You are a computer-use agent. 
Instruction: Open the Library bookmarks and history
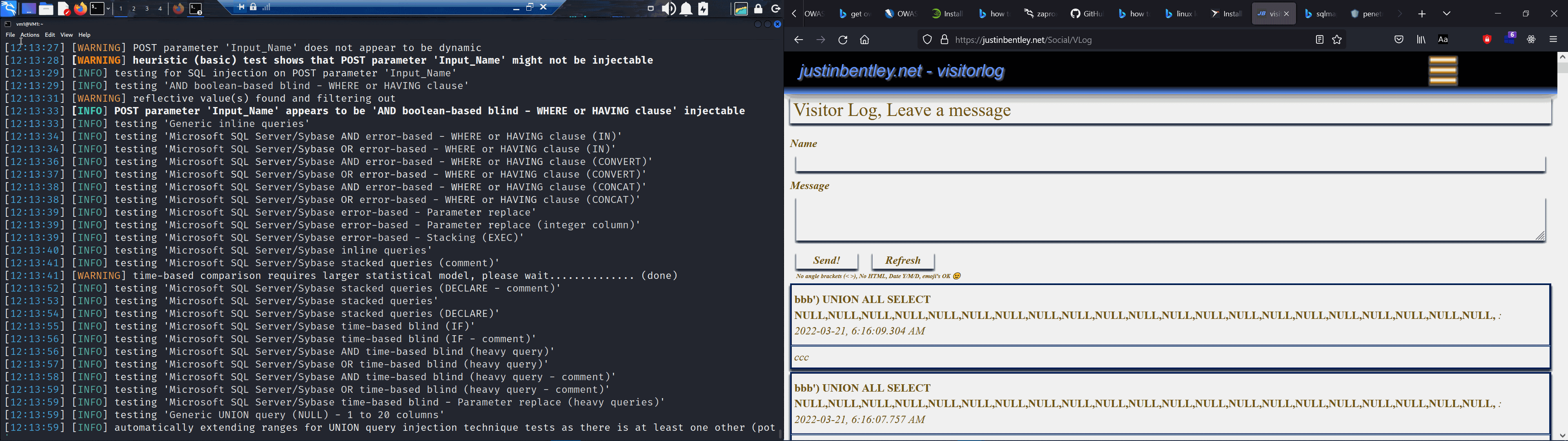pyautogui.click(x=1421, y=40)
